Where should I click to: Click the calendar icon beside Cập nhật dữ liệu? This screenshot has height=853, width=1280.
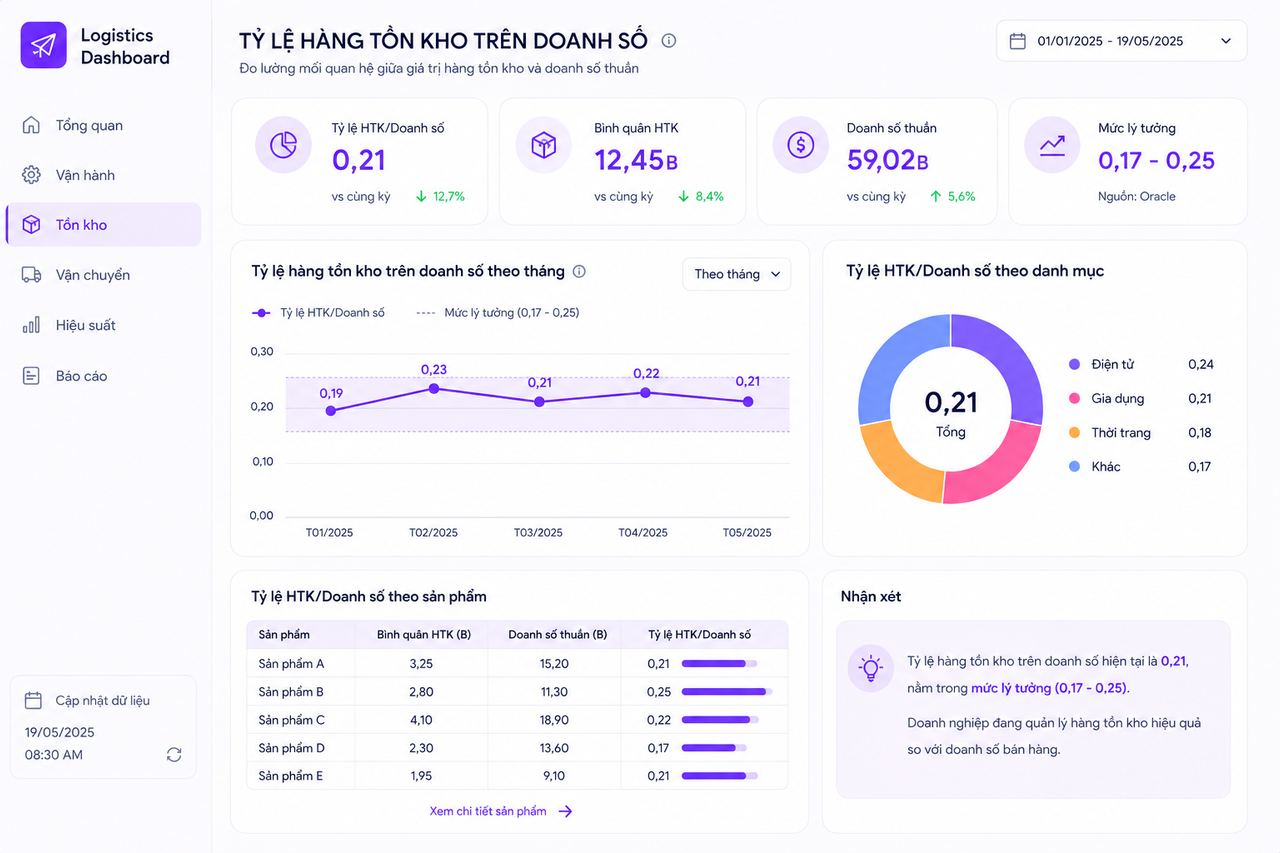pos(33,700)
